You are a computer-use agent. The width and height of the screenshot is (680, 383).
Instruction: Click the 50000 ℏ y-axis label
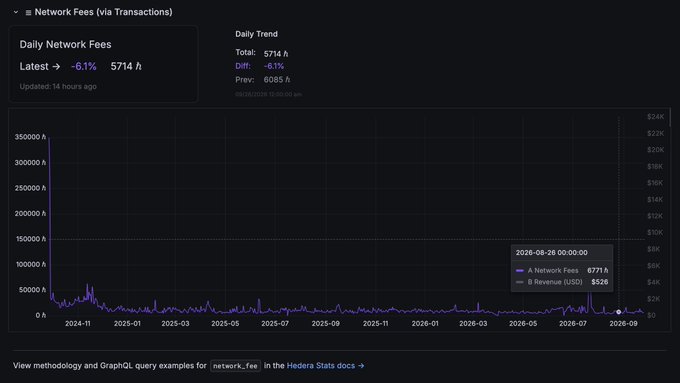33,290
